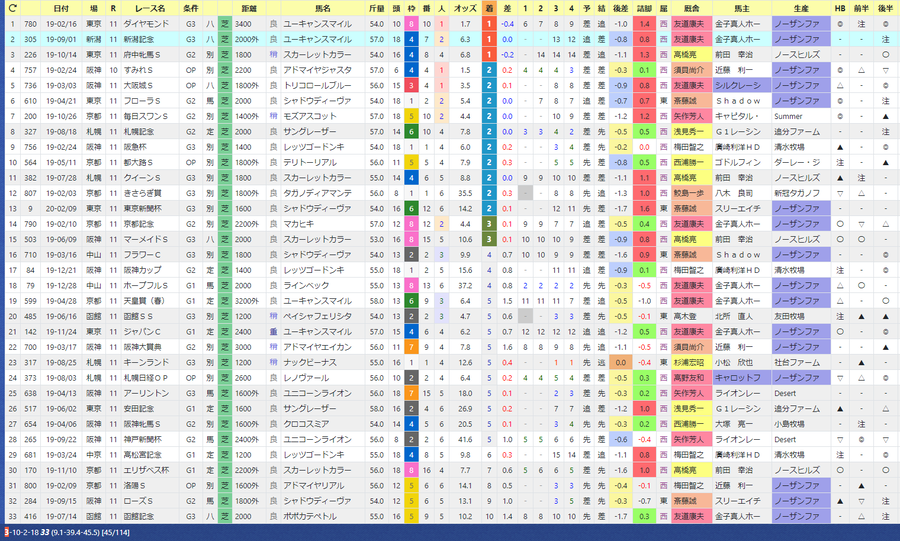Image resolution: width=900 pixels, height=541 pixels.
Task: Click horse name レノヴァール
Action: (306, 377)
